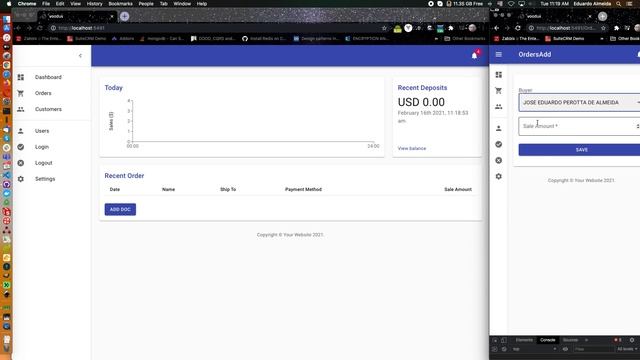640x360 pixels.
Task: Open Spotlight search in menu bar
Action: (619, 4)
